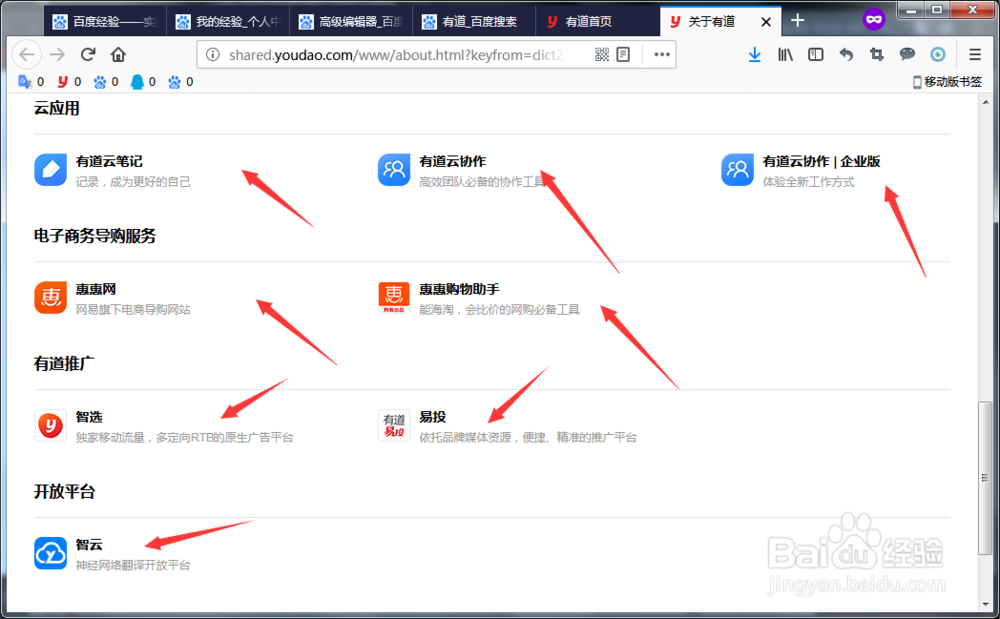Click the QR code icon in address bar

click(x=601, y=55)
